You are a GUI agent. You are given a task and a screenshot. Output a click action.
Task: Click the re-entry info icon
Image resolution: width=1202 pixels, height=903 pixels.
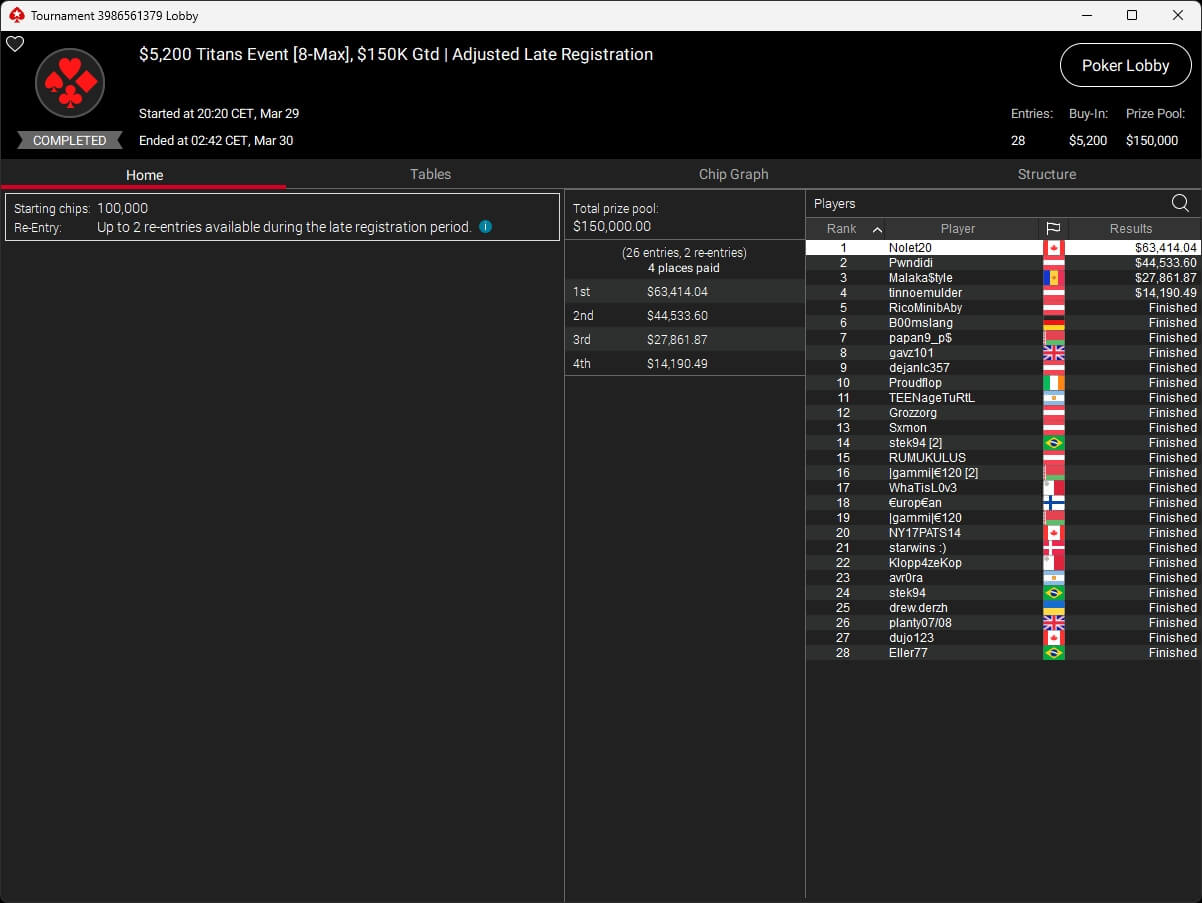[485, 227]
